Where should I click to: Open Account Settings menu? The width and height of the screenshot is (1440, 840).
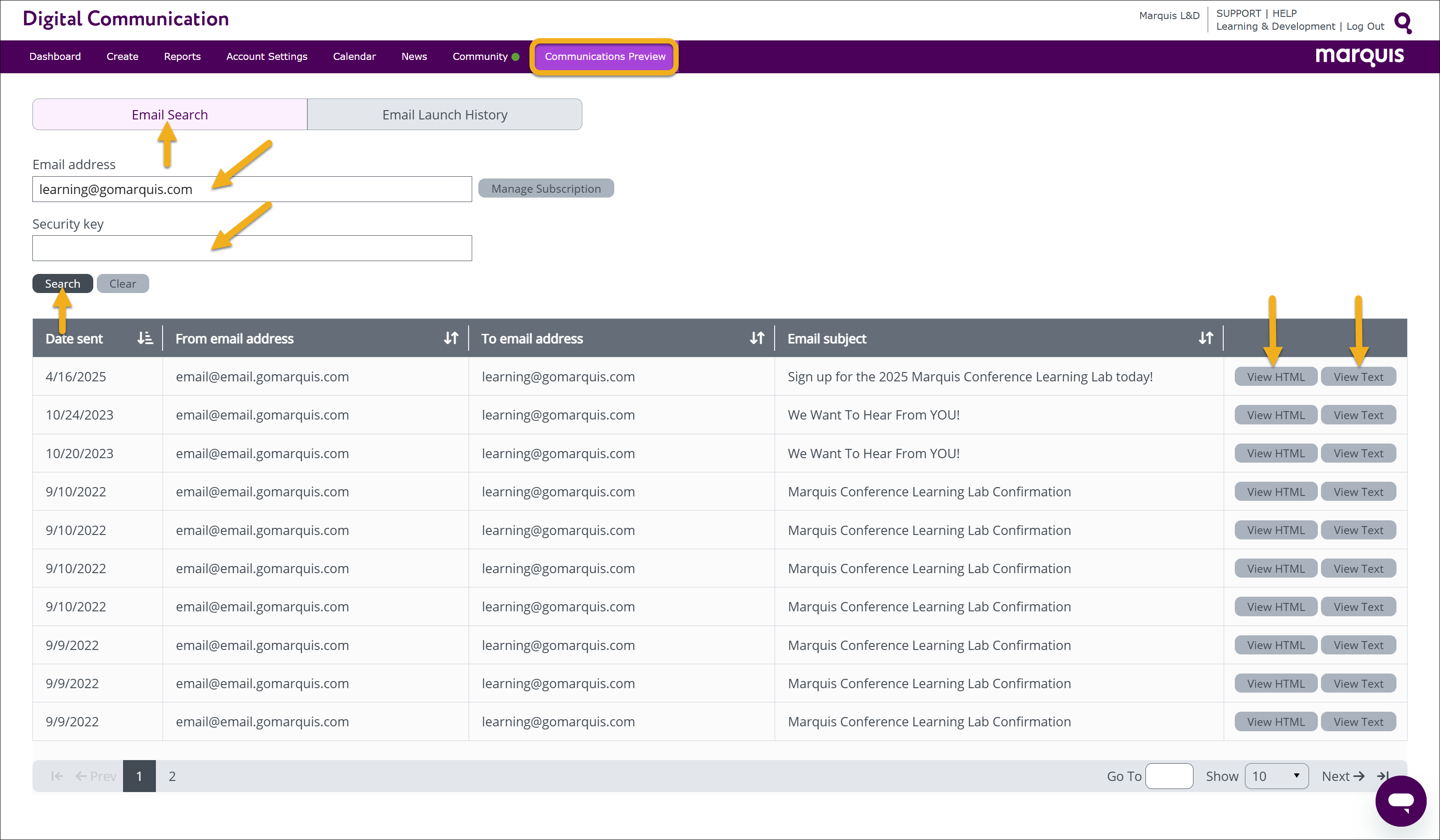coord(267,56)
